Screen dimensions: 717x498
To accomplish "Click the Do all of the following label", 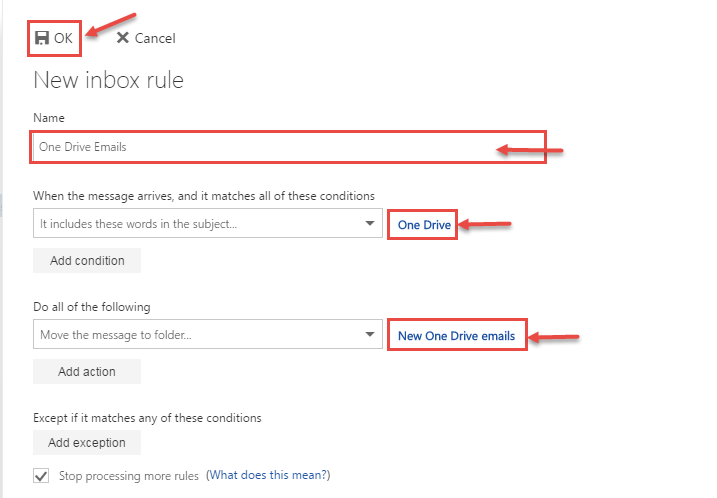I will click(x=91, y=307).
